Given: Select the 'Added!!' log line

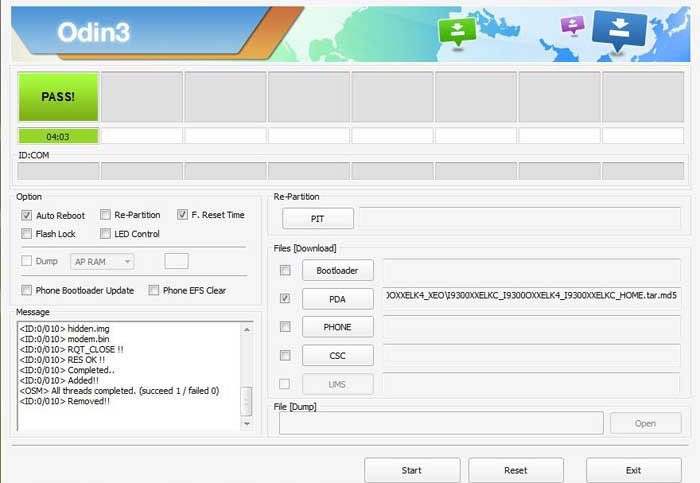Looking at the screenshot, I should point(59,380).
